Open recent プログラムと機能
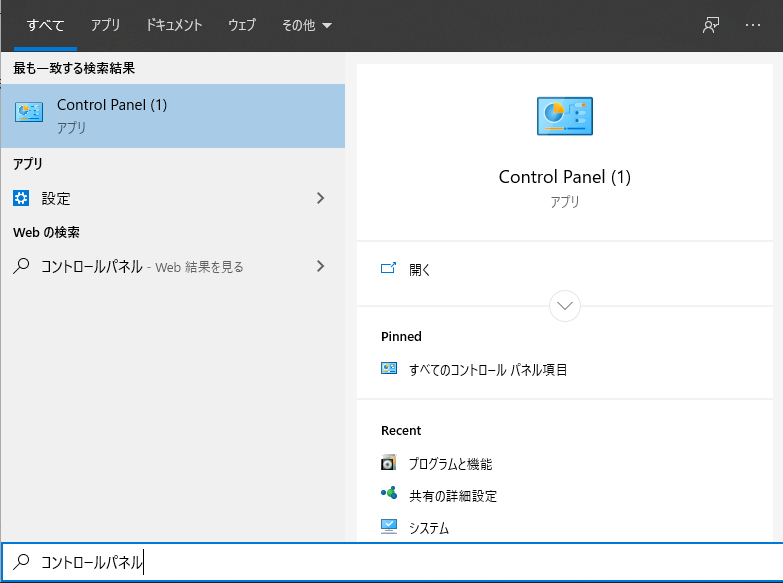 click(450, 464)
